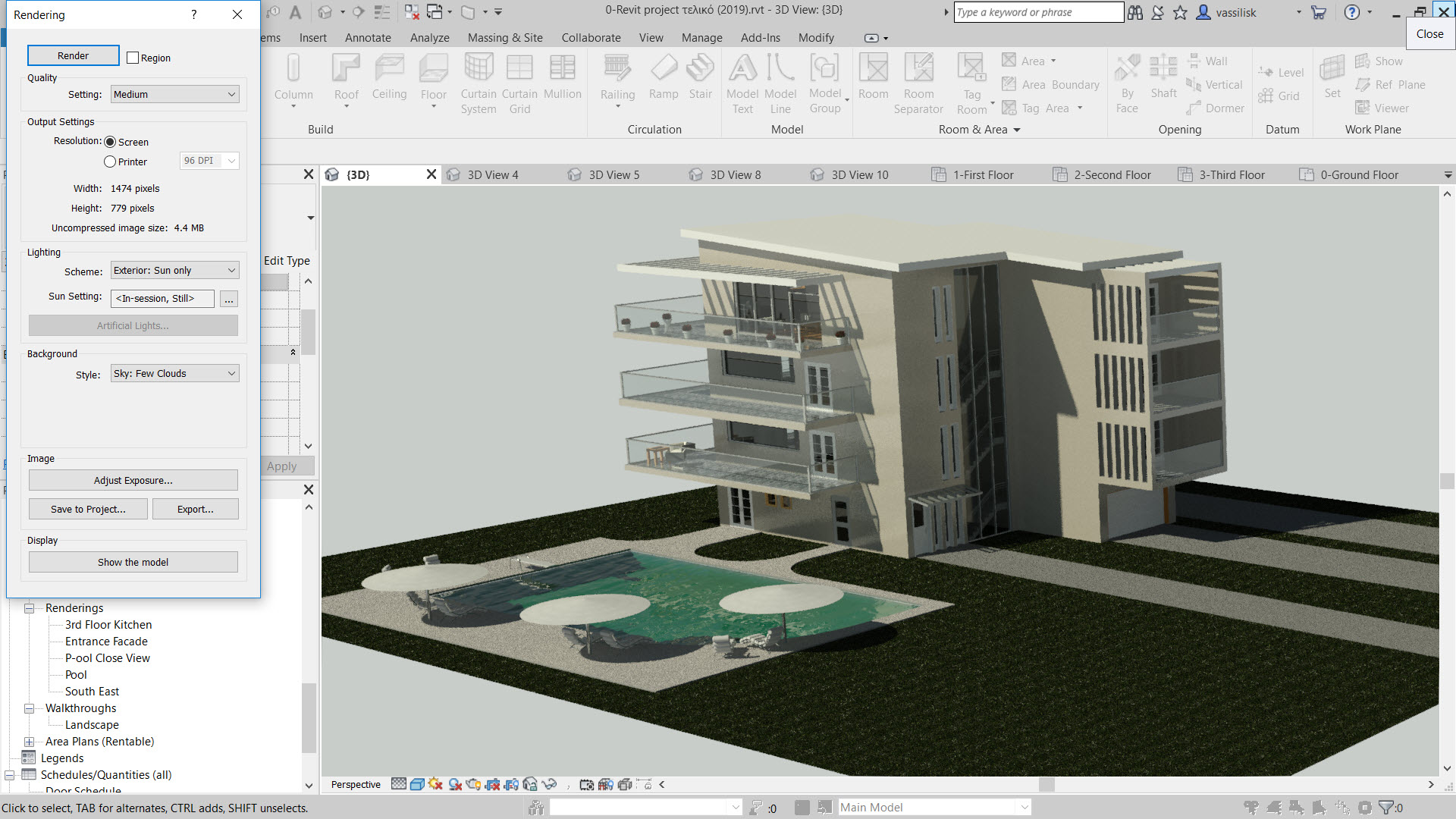
Task: Go to the Manage ribbon tab
Action: pos(701,38)
